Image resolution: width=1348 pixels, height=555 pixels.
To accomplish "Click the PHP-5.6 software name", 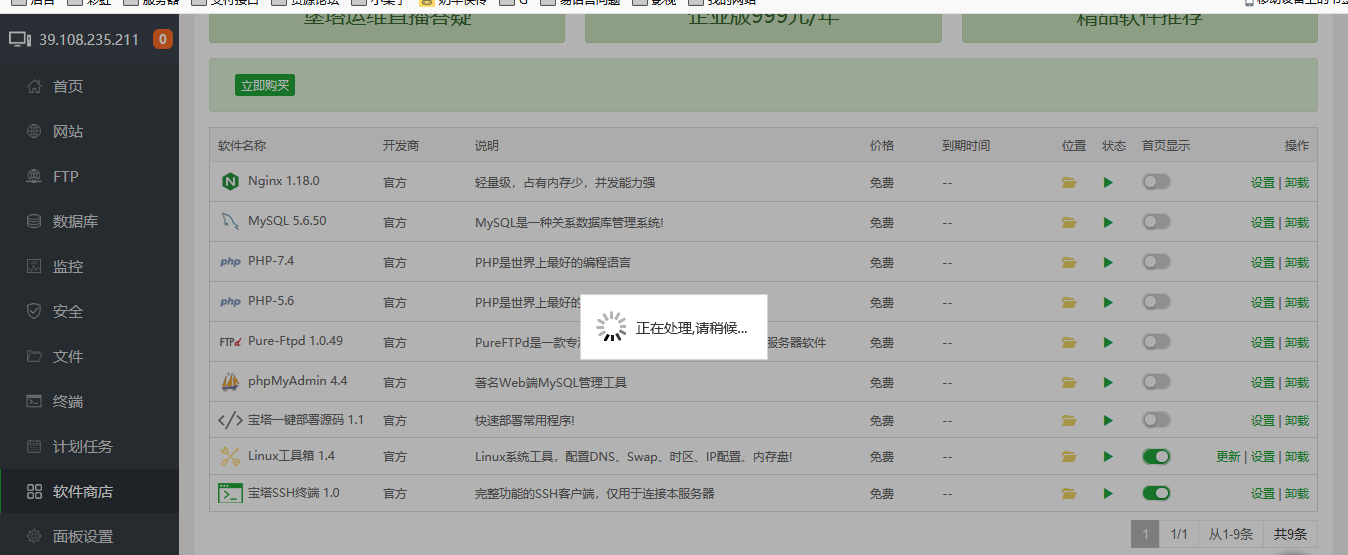I will coord(271,301).
